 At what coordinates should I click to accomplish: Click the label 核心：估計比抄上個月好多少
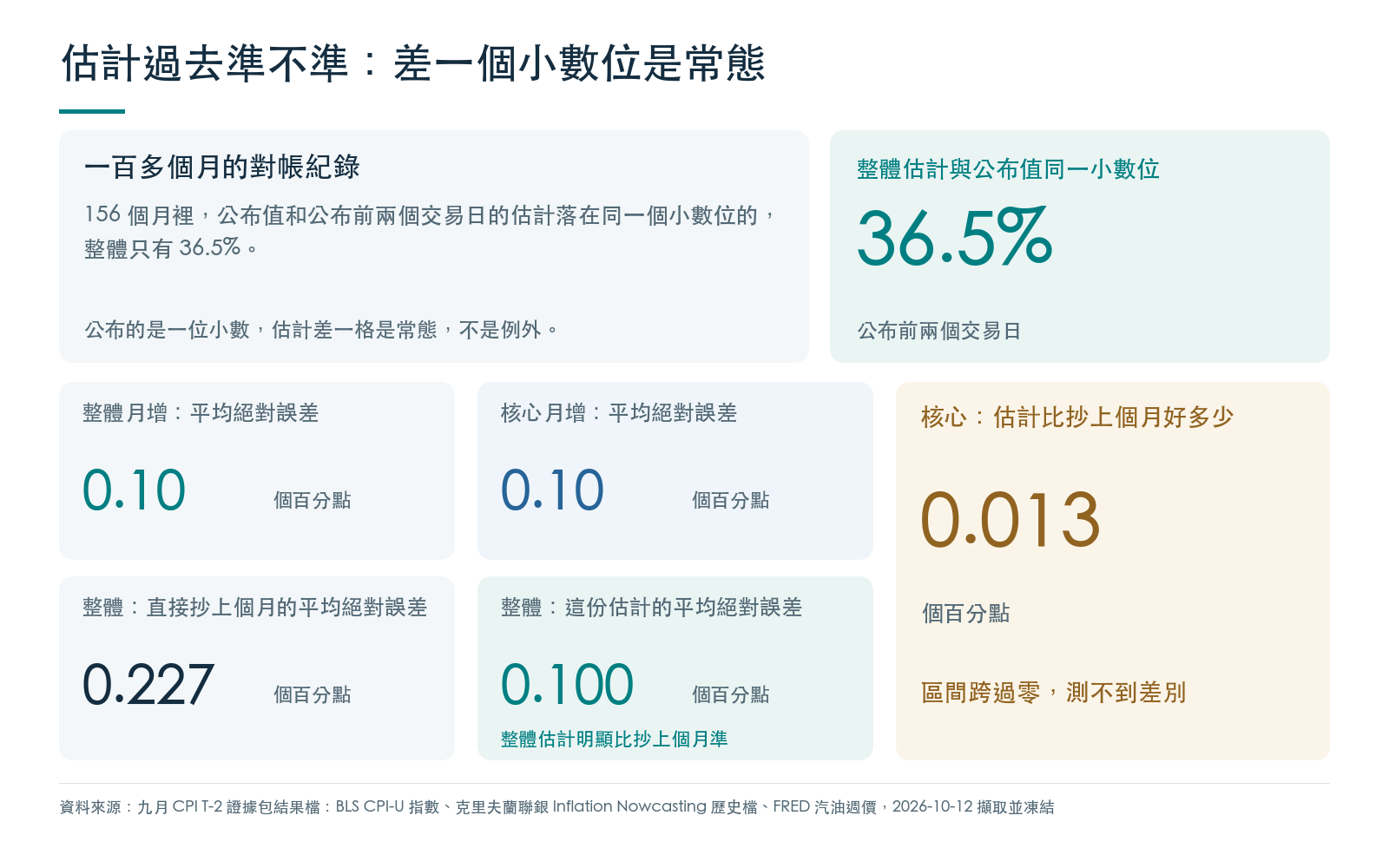(1077, 418)
